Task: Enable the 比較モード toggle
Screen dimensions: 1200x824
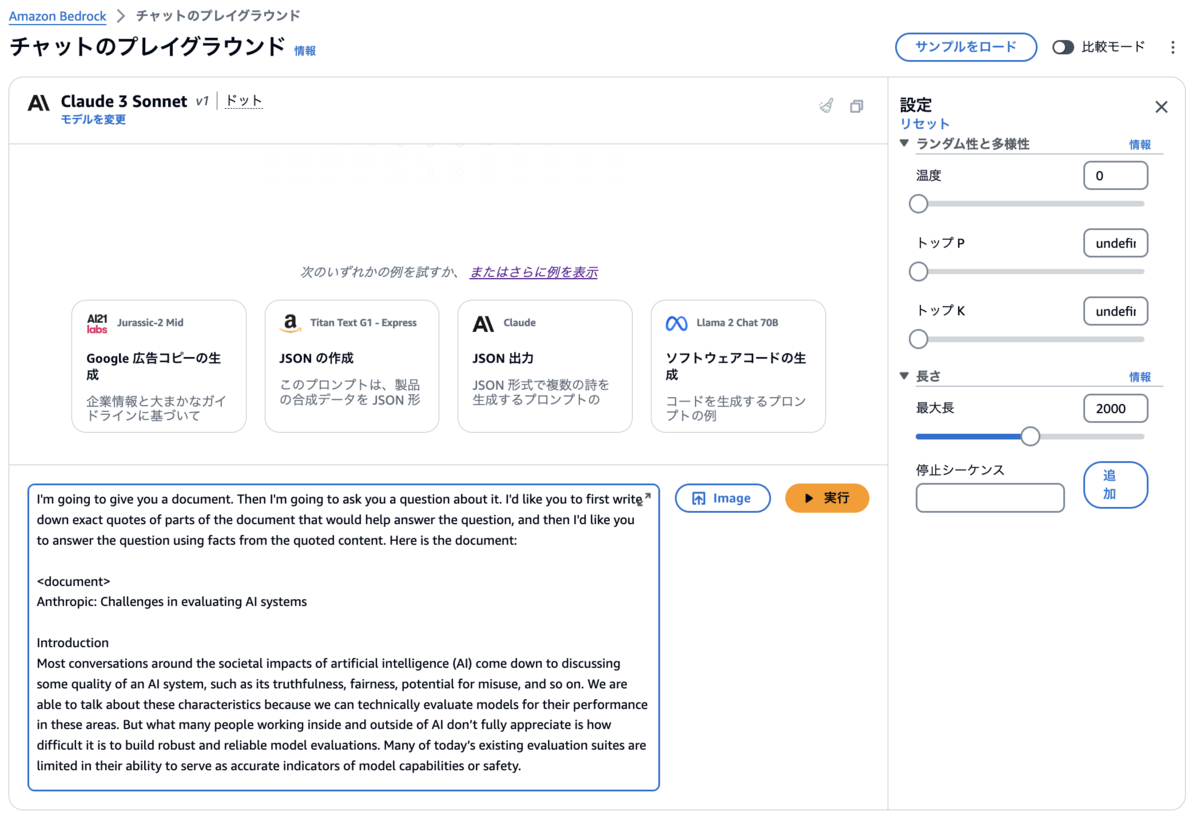Action: pyautogui.click(x=1063, y=46)
